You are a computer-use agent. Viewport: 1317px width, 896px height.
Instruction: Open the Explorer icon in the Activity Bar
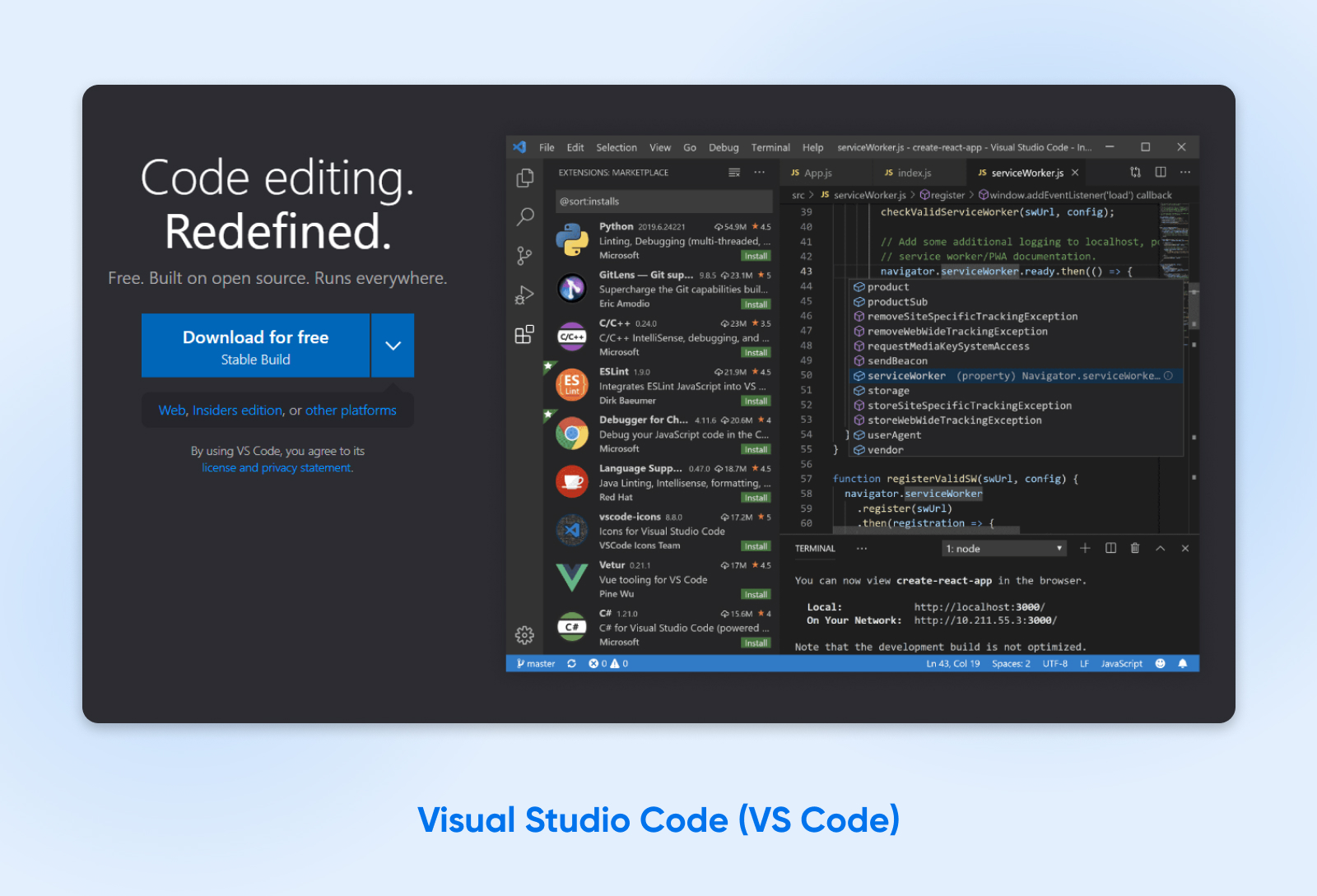click(524, 177)
